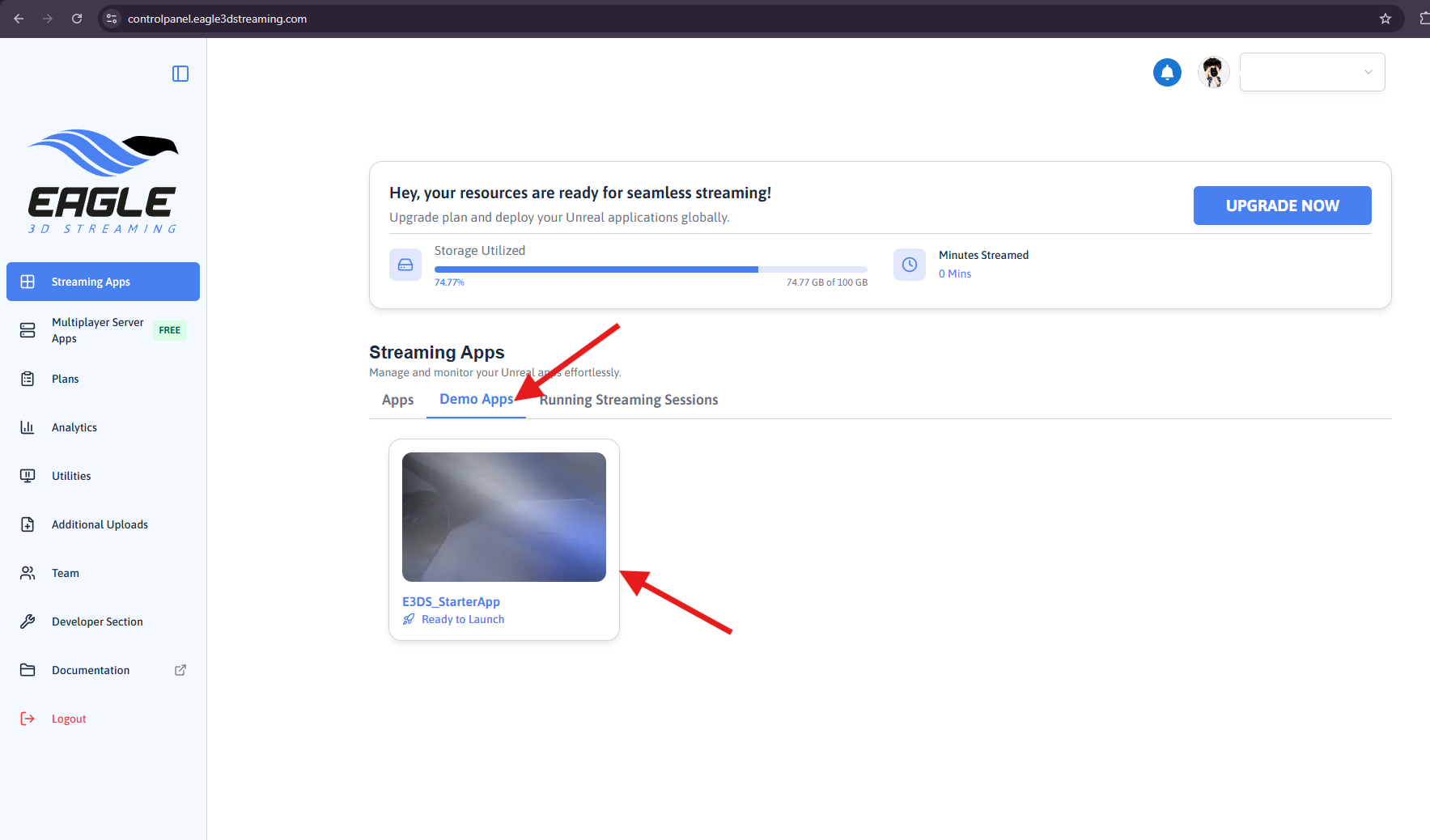Collapse sidebar with the panel toggle icon
The width and height of the screenshot is (1430, 840).
click(x=180, y=74)
